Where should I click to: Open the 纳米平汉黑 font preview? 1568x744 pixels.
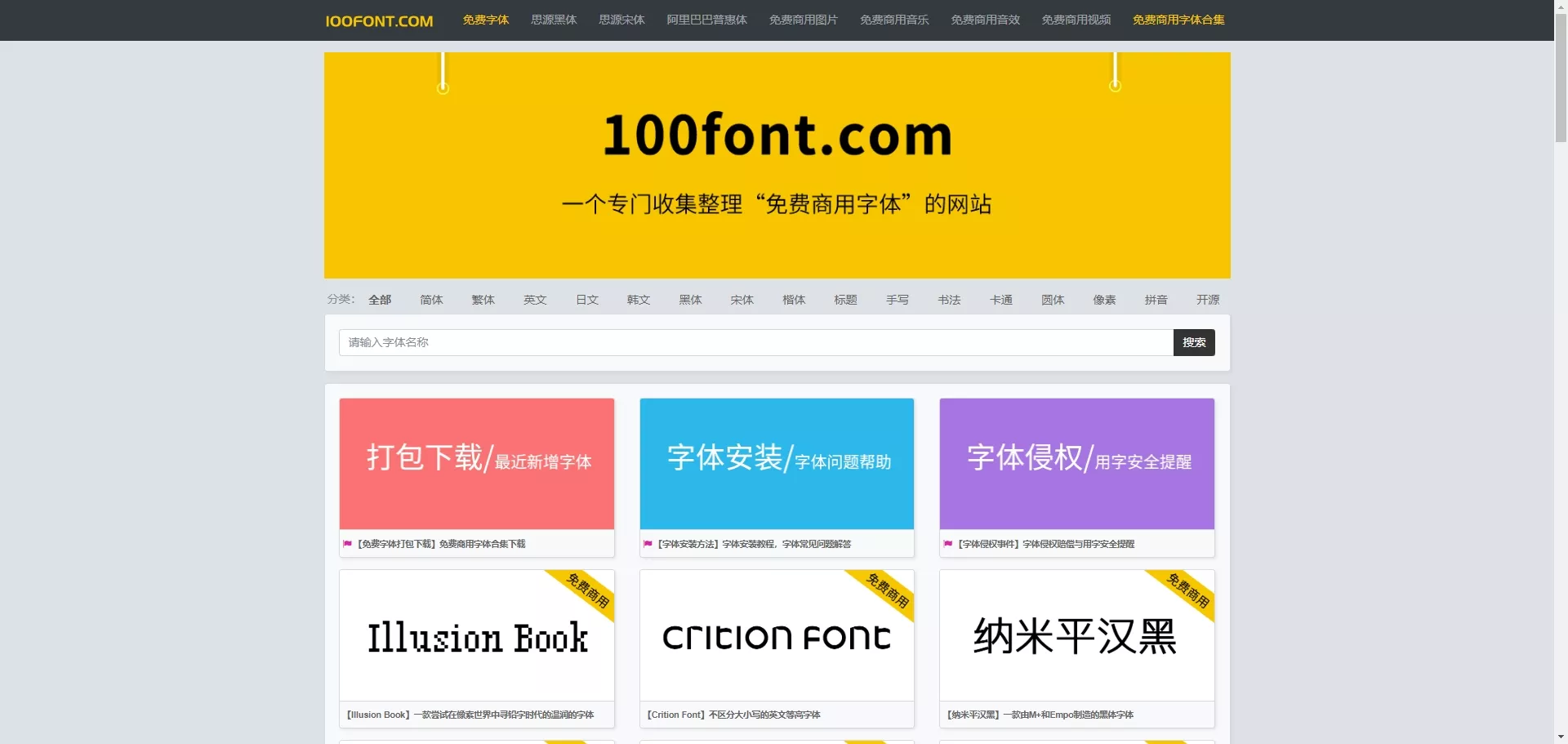tap(1077, 635)
